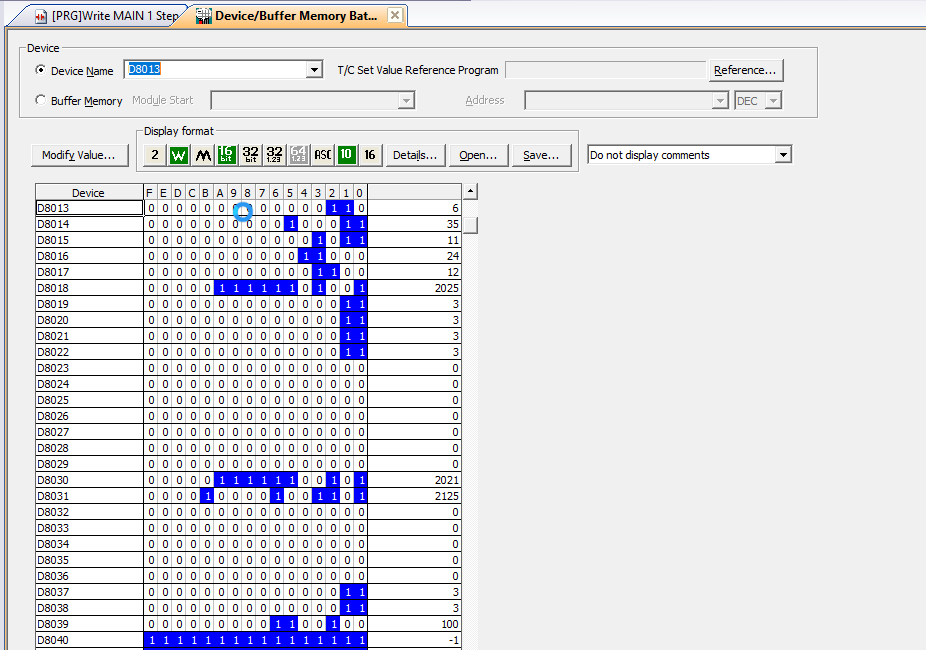This screenshot has height=650, width=926.
Task: Click the Modify Value button
Action: click(79, 155)
